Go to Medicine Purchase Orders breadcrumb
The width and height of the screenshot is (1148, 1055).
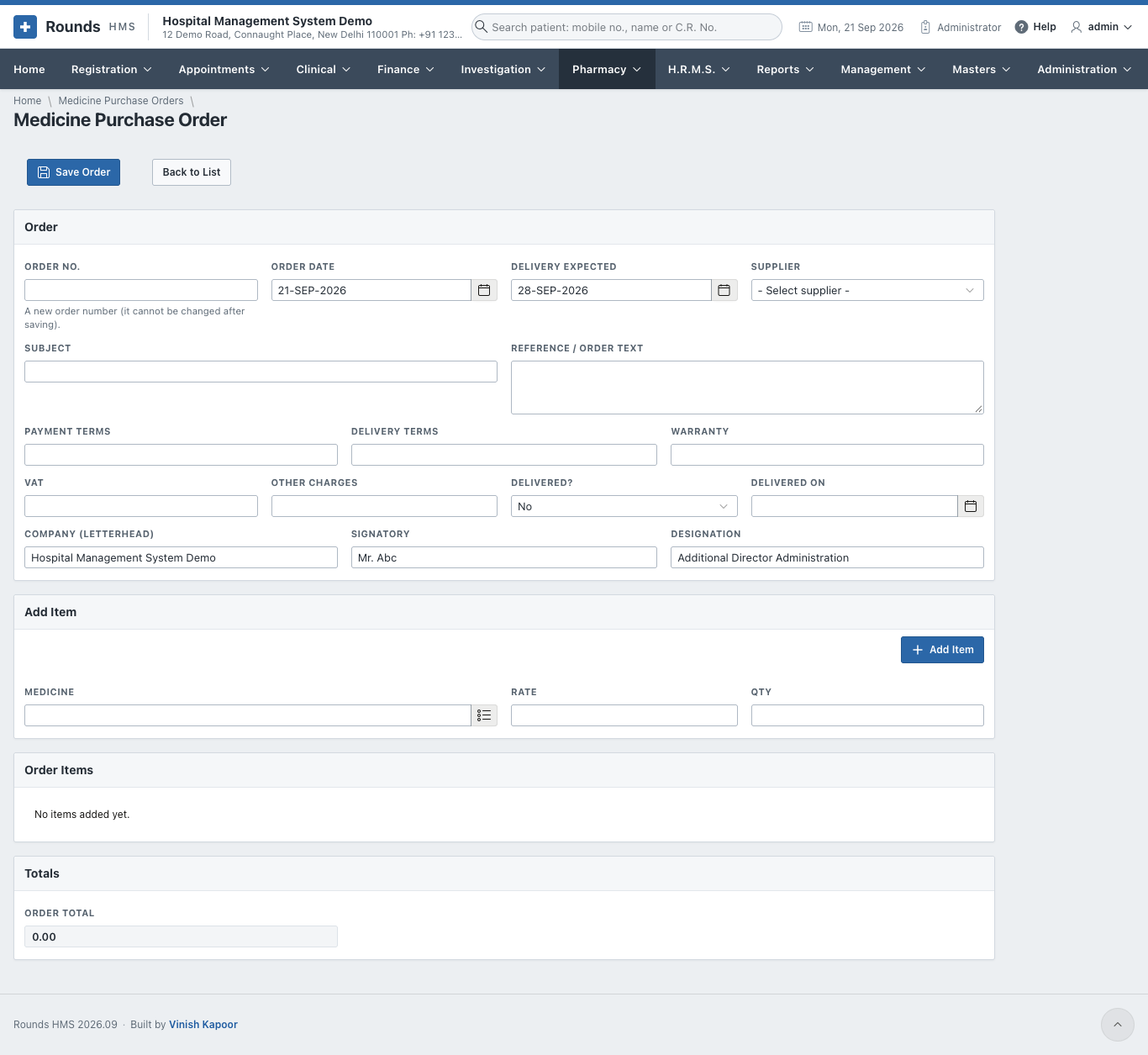121,101
